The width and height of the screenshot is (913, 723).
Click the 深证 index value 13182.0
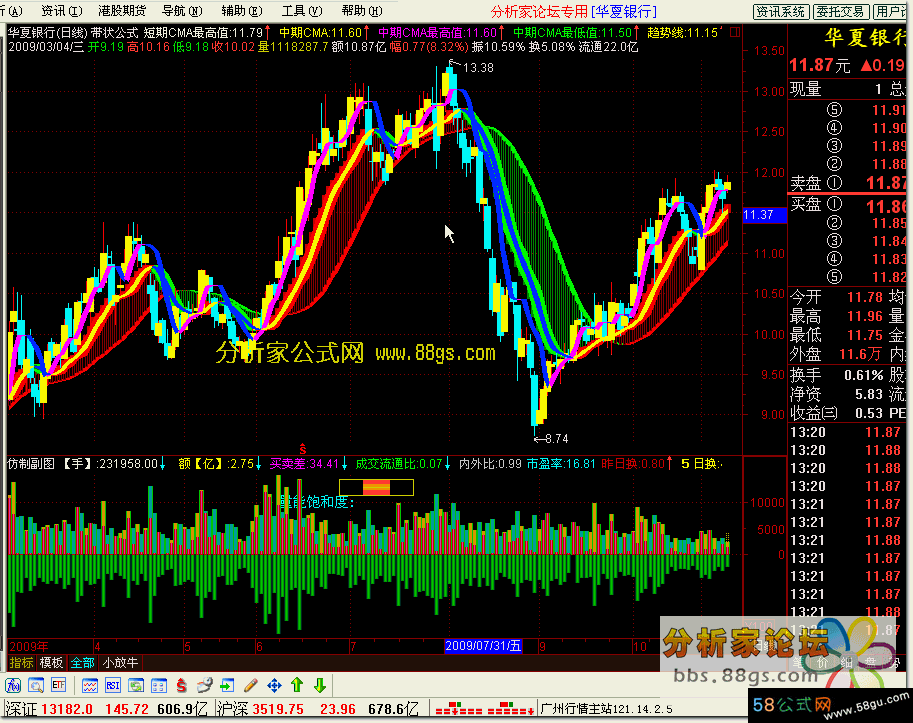67,708
